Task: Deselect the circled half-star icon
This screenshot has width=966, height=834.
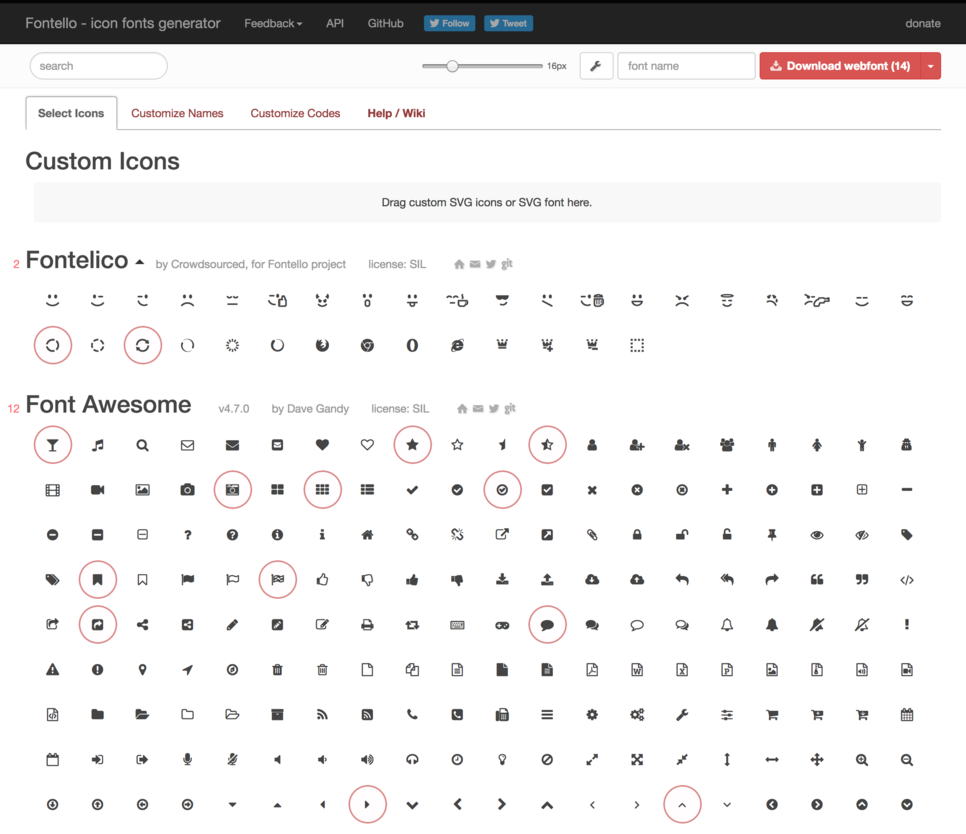Action: (x=547, y=445)
